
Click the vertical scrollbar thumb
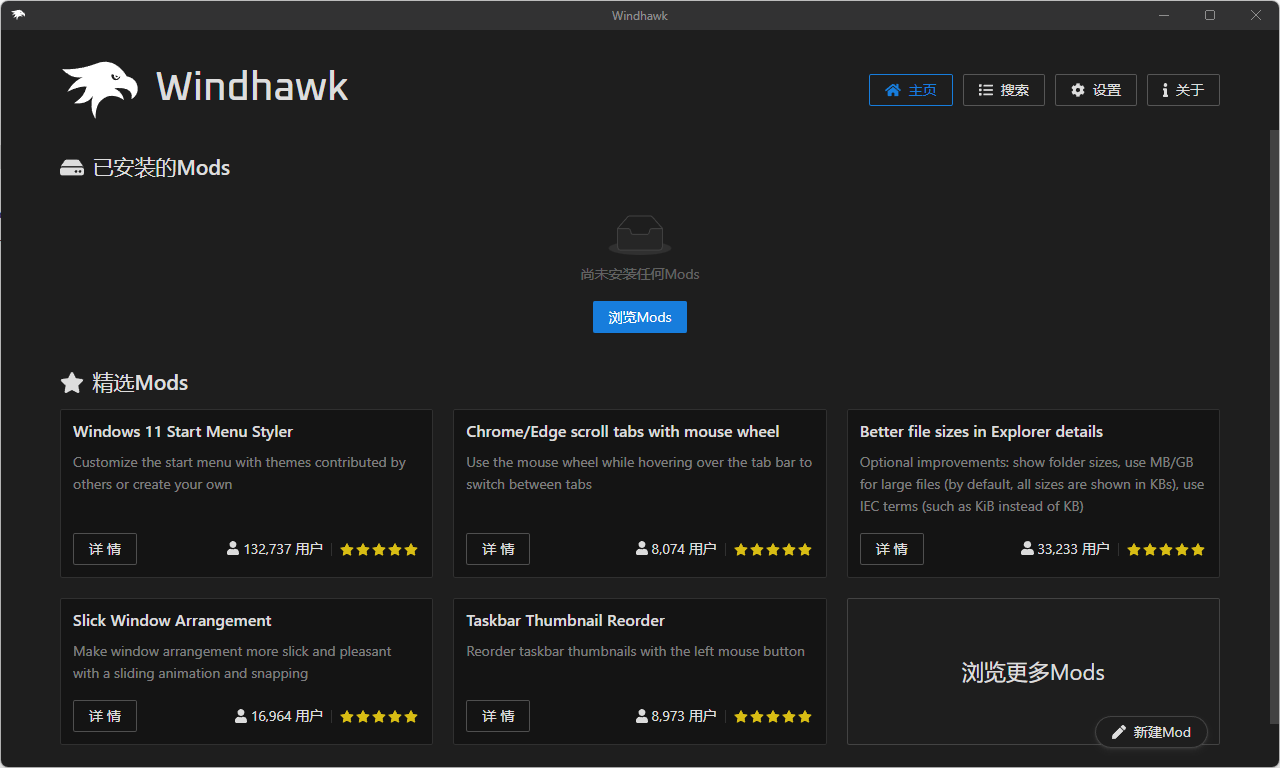[1274, 425]
